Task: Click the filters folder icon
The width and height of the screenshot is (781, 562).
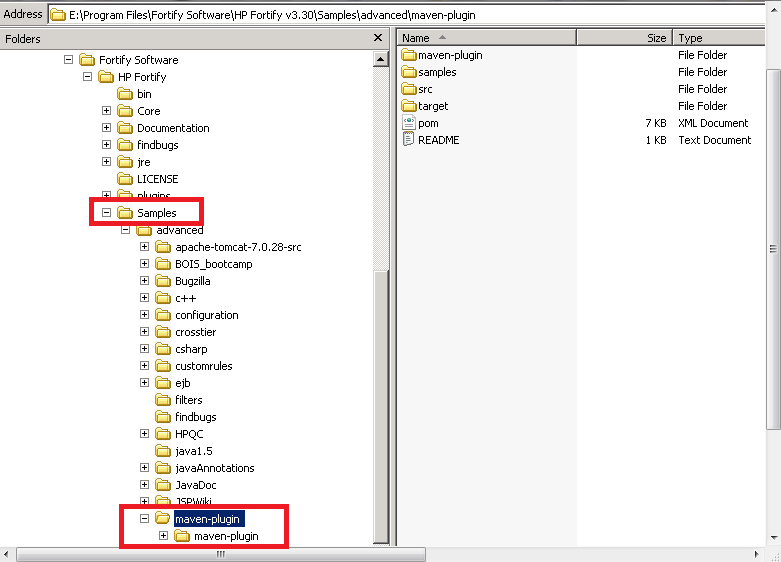Action: tap(163, 400)
